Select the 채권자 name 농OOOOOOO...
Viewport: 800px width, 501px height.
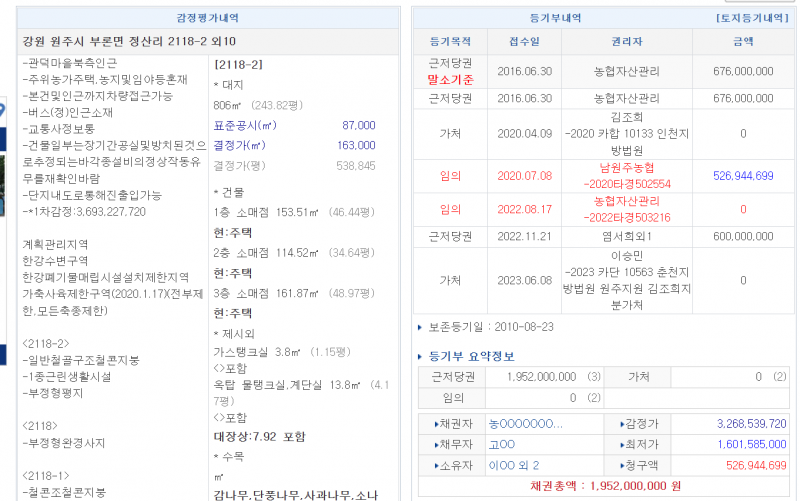pos(525,424)
